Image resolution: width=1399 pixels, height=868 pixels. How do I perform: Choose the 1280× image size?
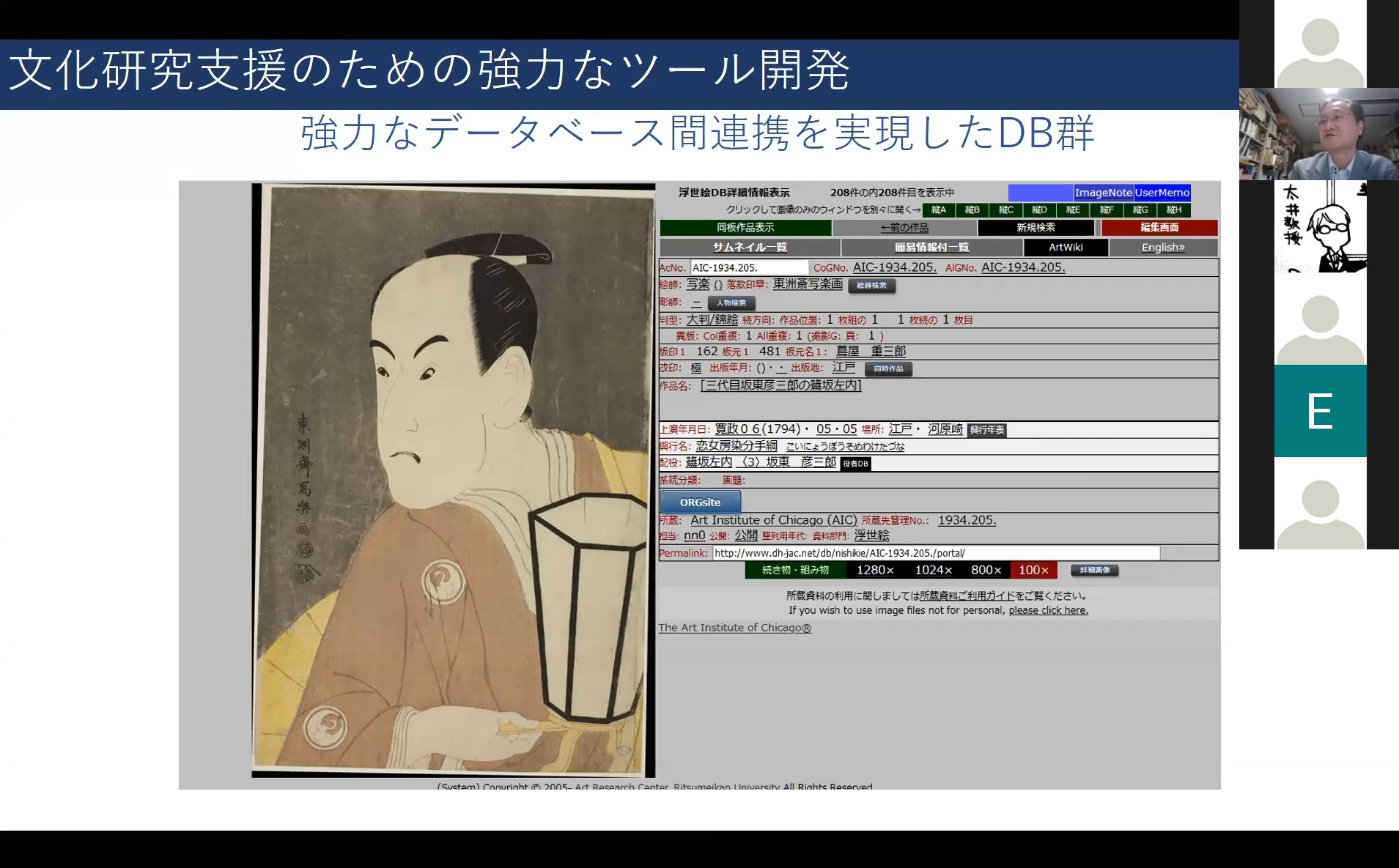(875, 570)
